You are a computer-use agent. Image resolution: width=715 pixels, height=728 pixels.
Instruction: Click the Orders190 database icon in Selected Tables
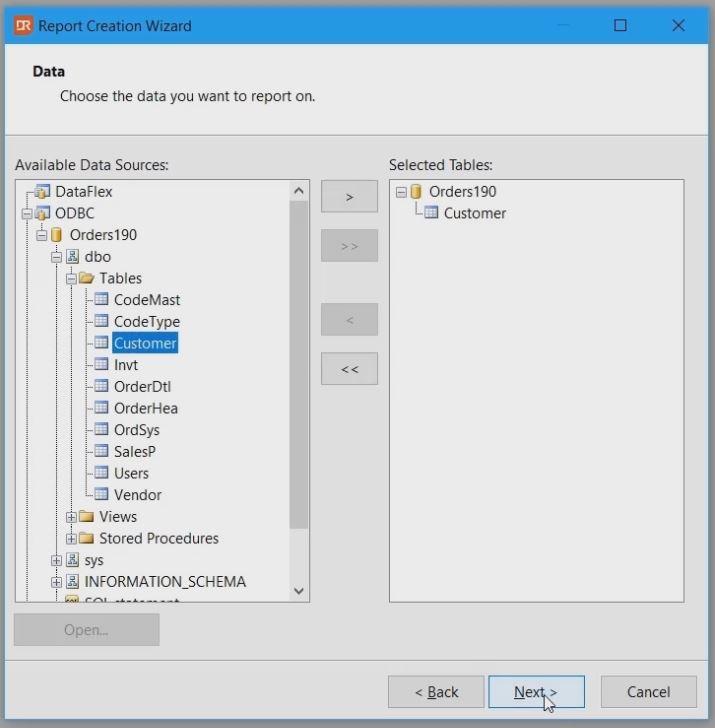[x=416, y=192]
